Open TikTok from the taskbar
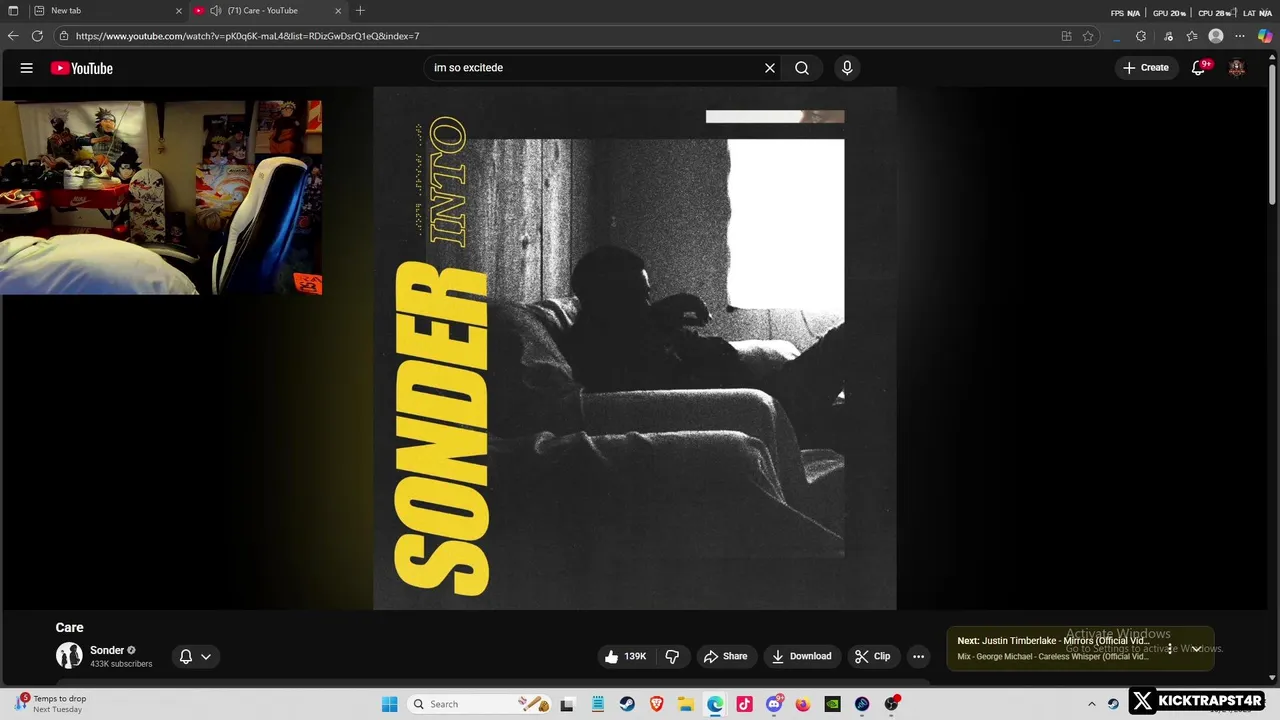Image resolution: width=1280 pixels, height=720 pixels. coord(744,704)
